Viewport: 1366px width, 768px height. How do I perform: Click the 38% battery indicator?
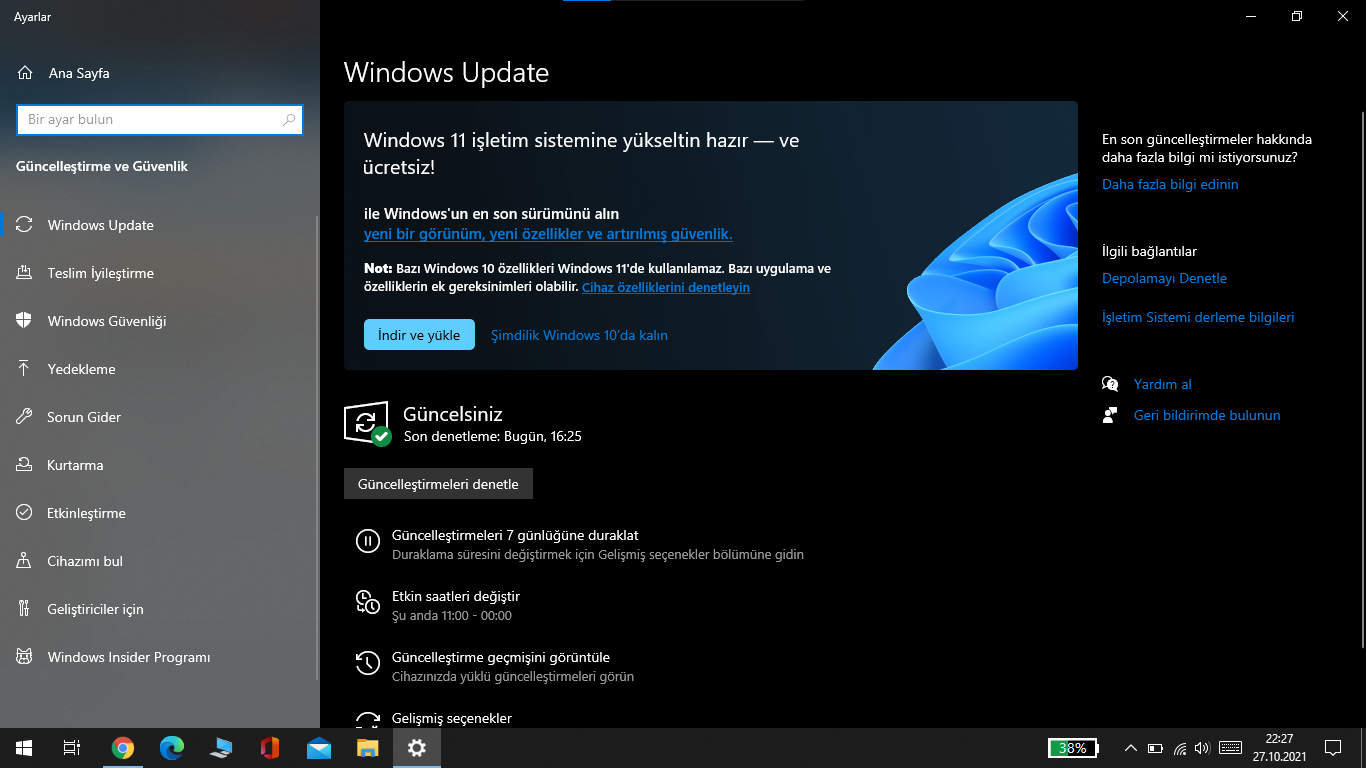click(1073, 748)
